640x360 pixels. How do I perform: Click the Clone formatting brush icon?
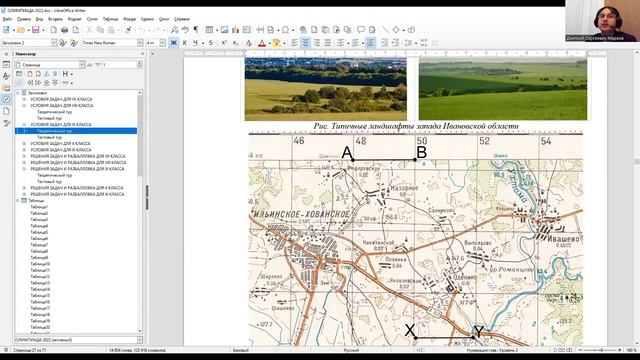point(128,30)
